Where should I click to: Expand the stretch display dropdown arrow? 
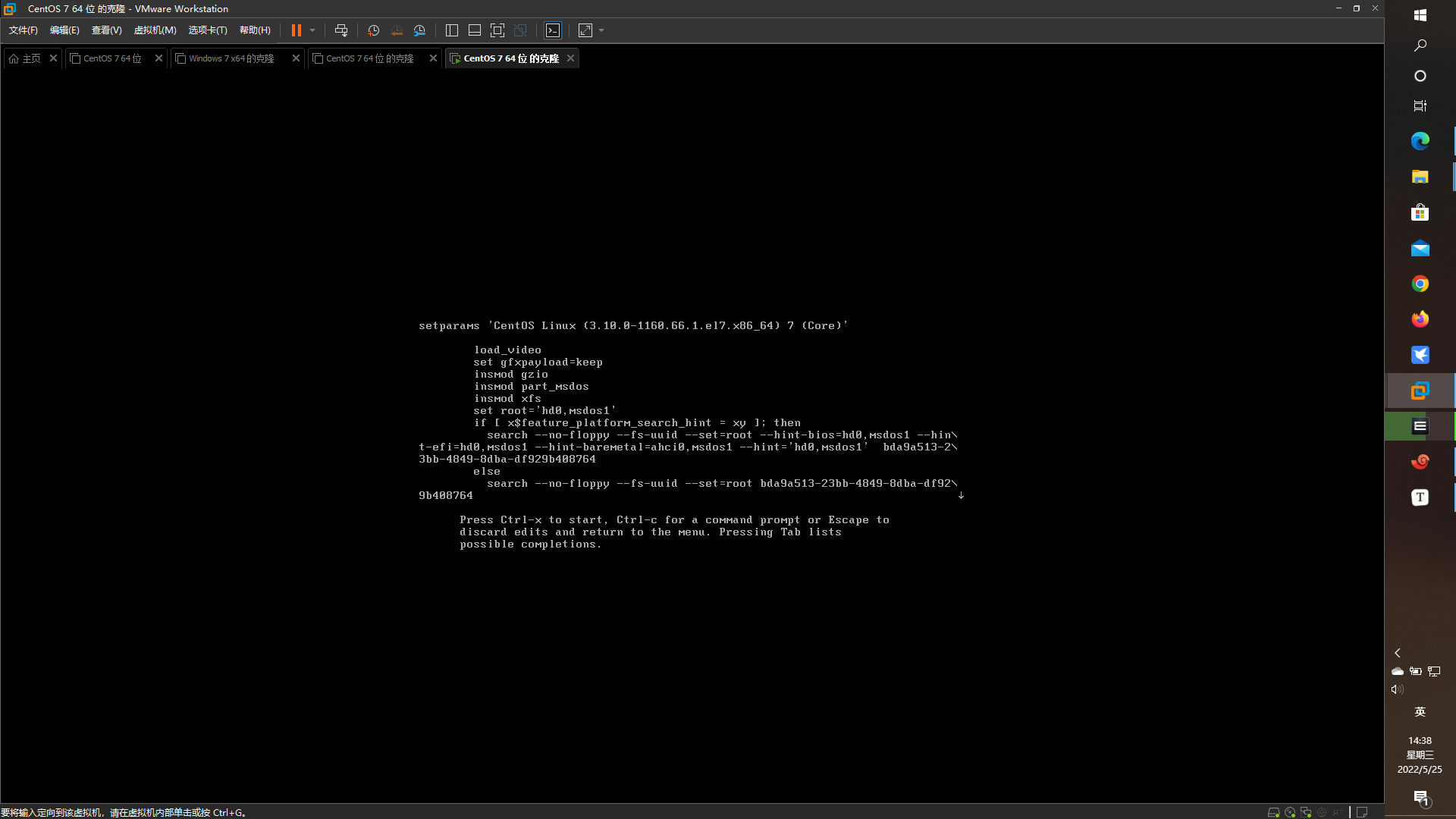(x=601, y=30)
